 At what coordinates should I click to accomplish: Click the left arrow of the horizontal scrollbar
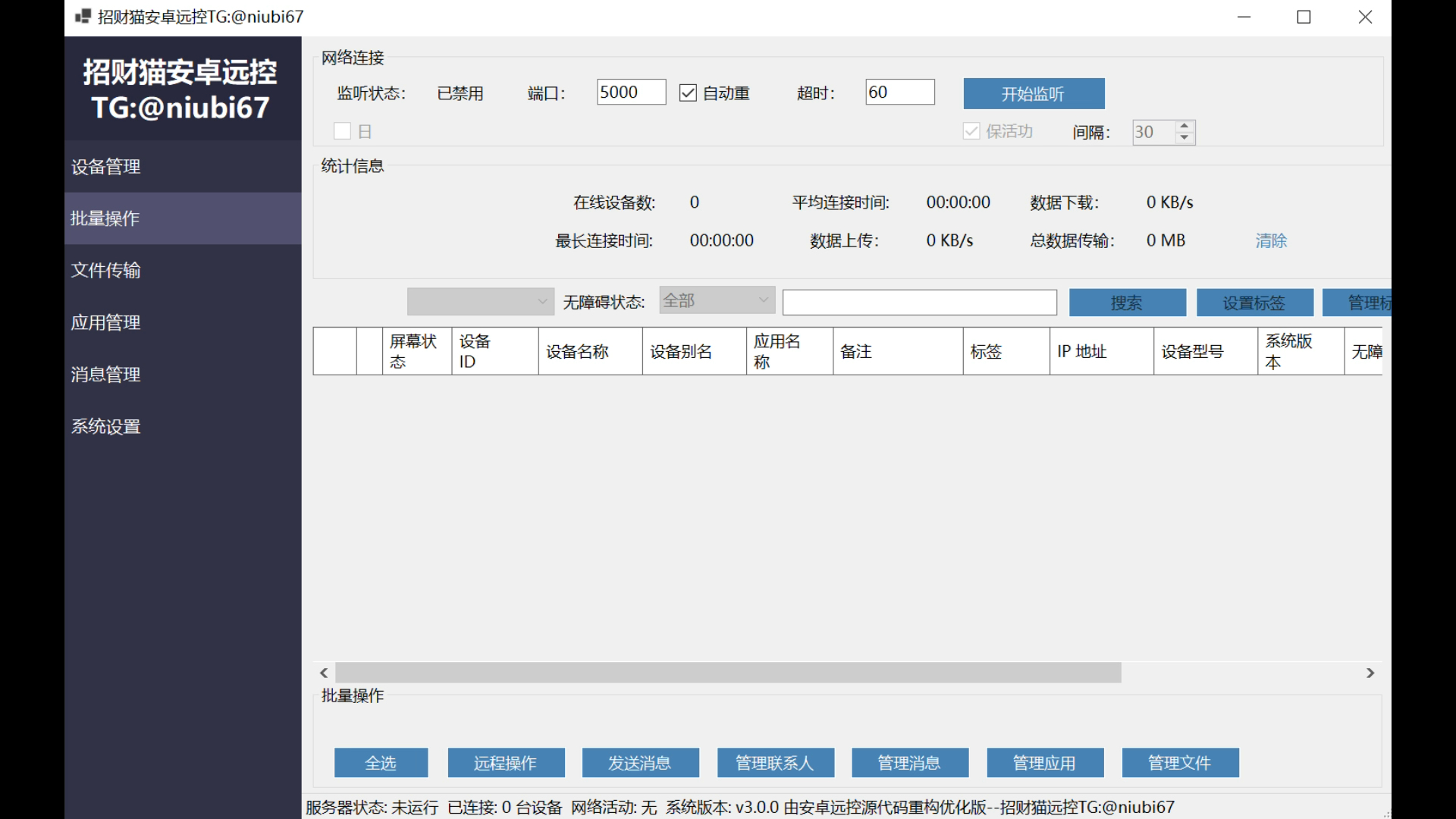pos(324,673)
